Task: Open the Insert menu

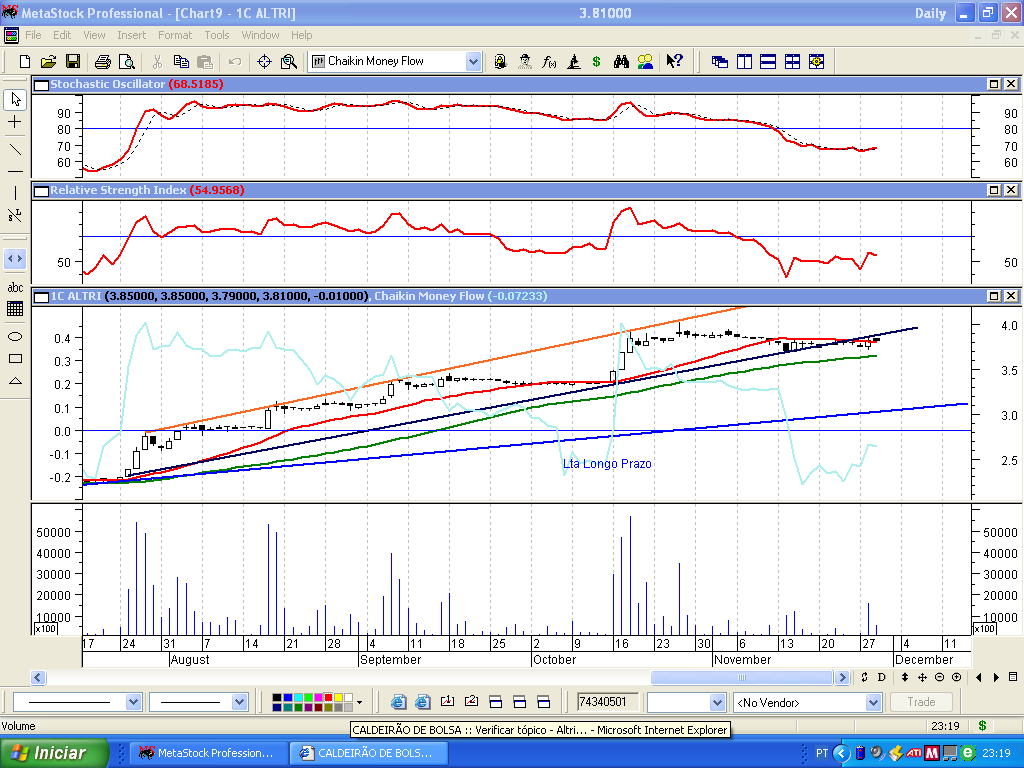Action: [x=131, y=35]
